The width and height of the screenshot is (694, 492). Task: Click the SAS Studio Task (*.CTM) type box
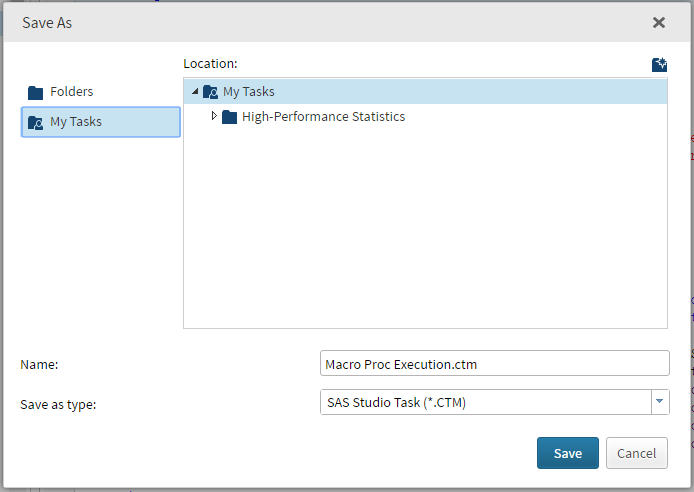[484, 402]
